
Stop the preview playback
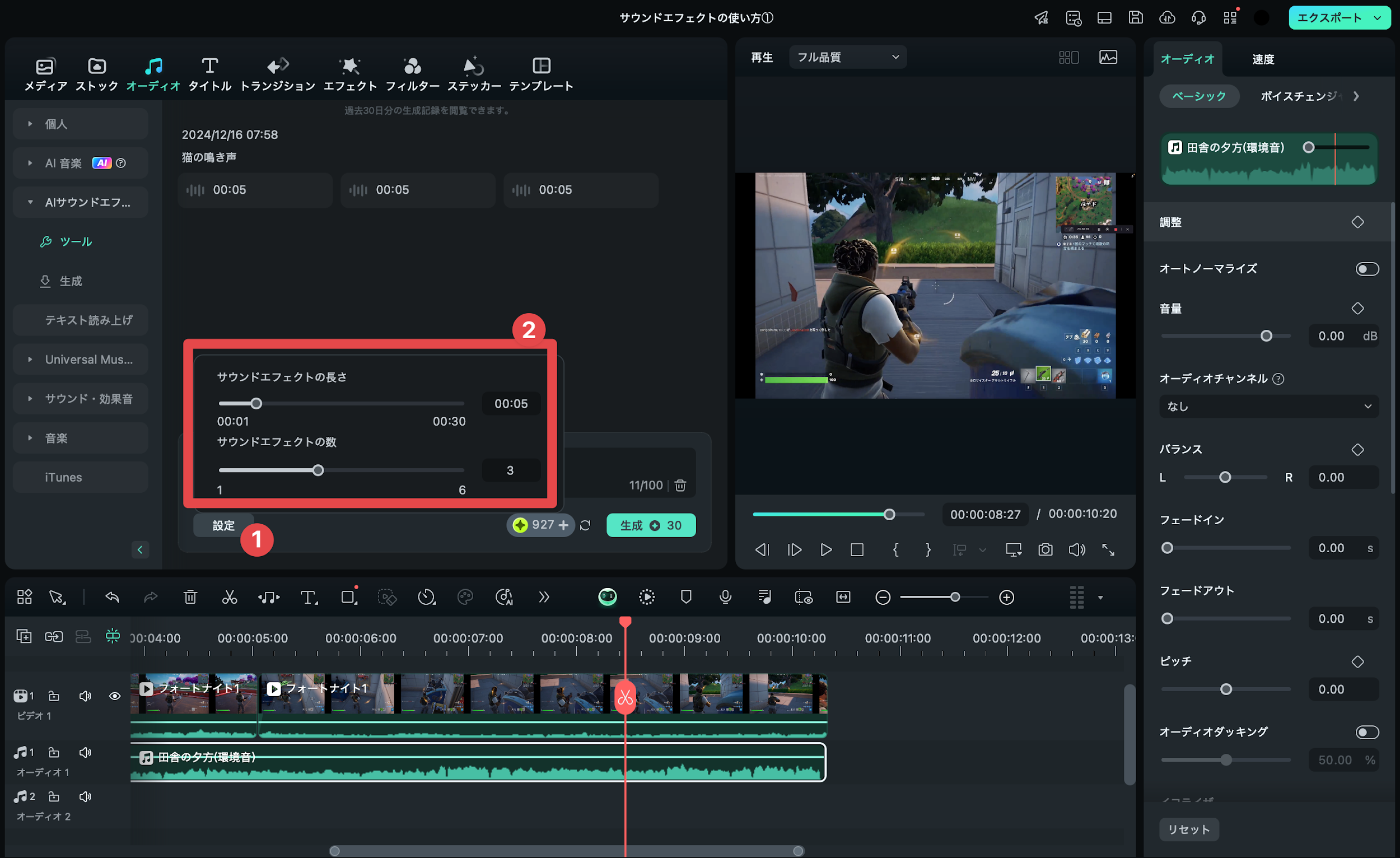click(x=857, y=549)
